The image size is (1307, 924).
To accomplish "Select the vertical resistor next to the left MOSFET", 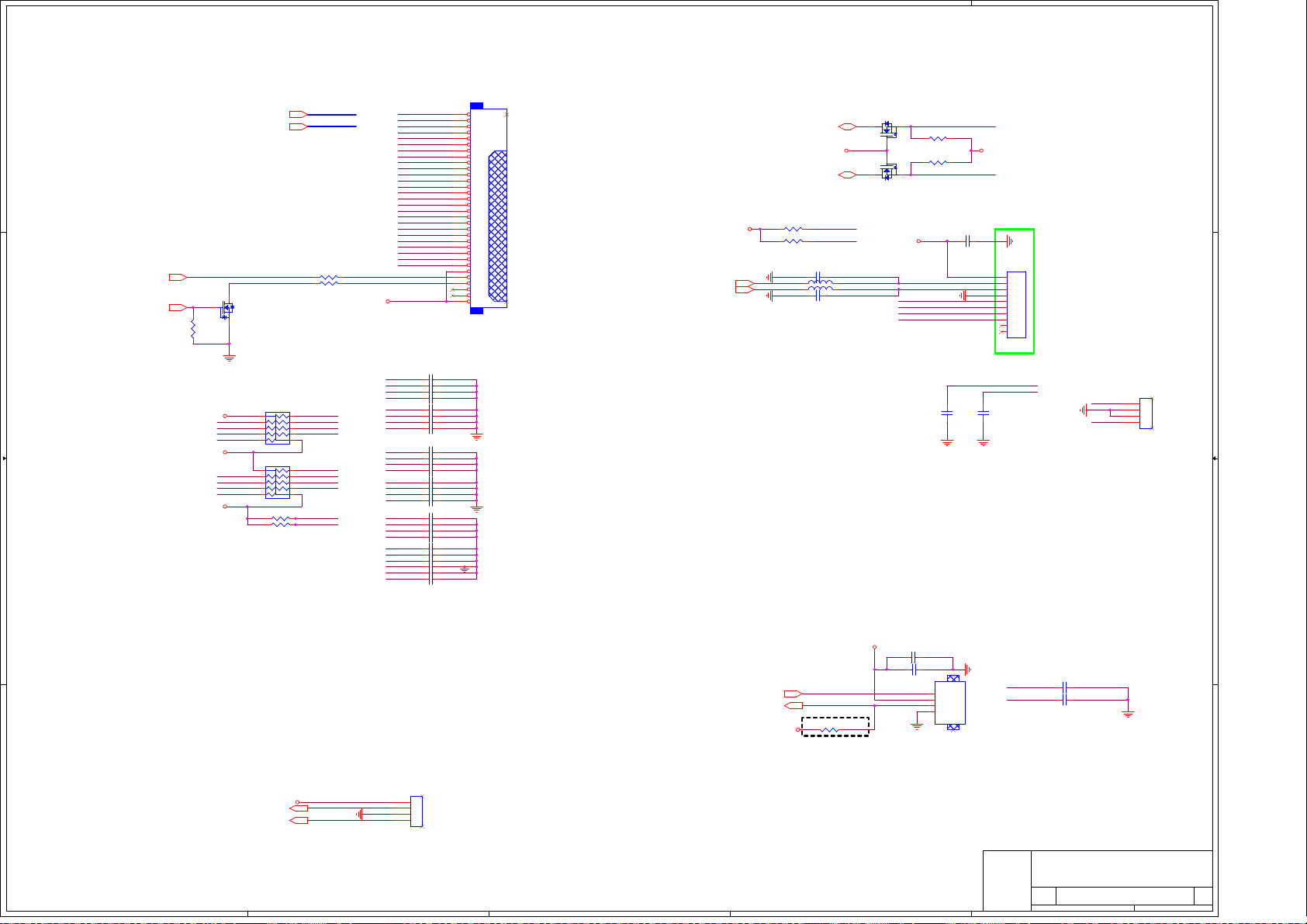I will [193, 330].
